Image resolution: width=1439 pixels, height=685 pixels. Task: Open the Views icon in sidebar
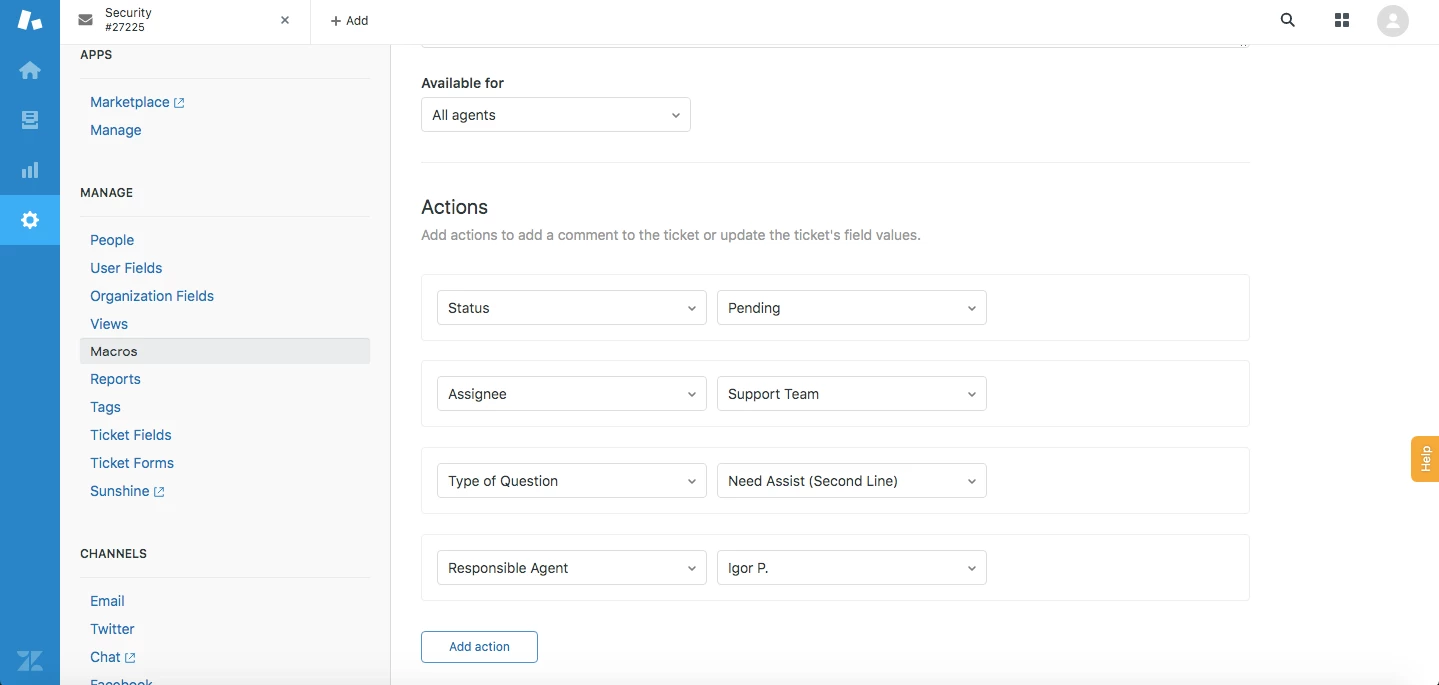coord(30,120)
